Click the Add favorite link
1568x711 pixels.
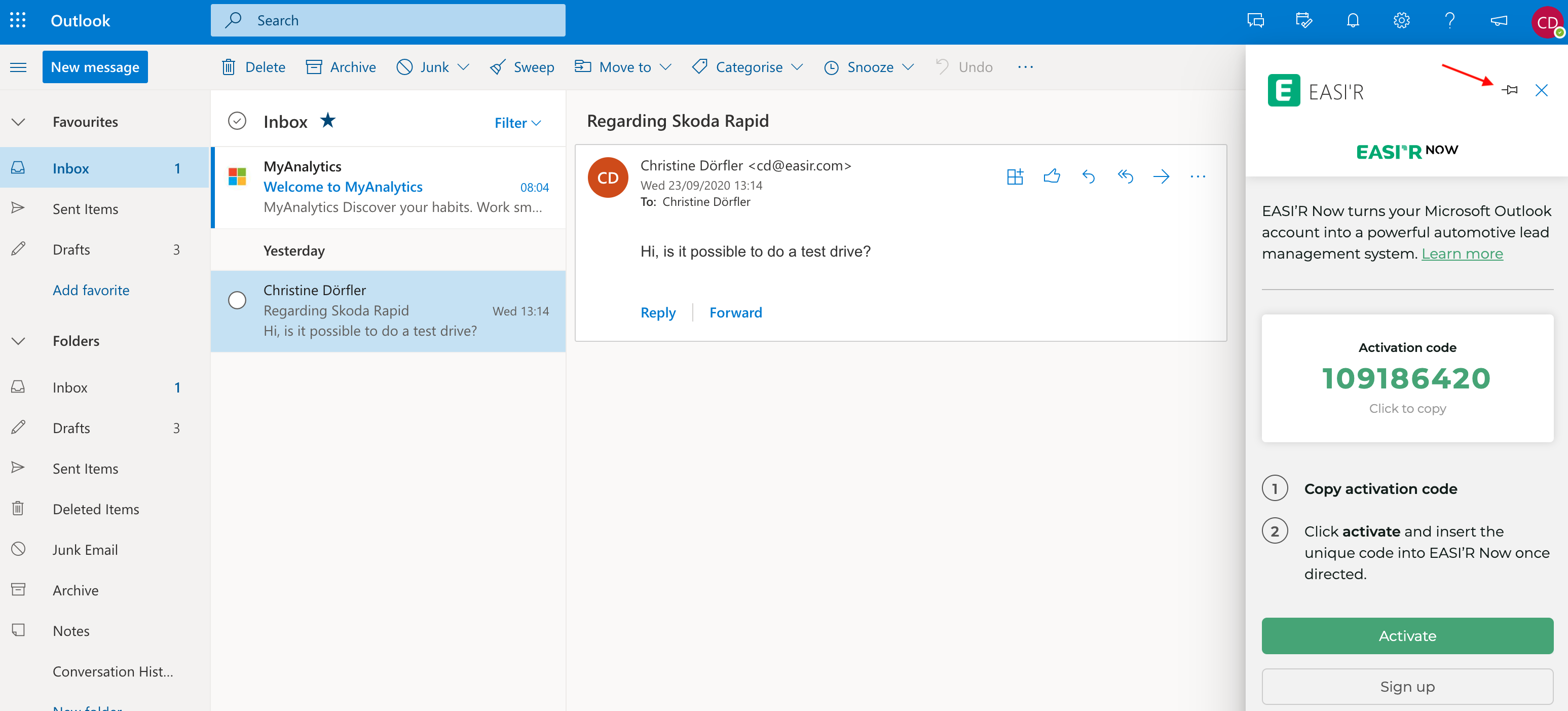(91, 290)
